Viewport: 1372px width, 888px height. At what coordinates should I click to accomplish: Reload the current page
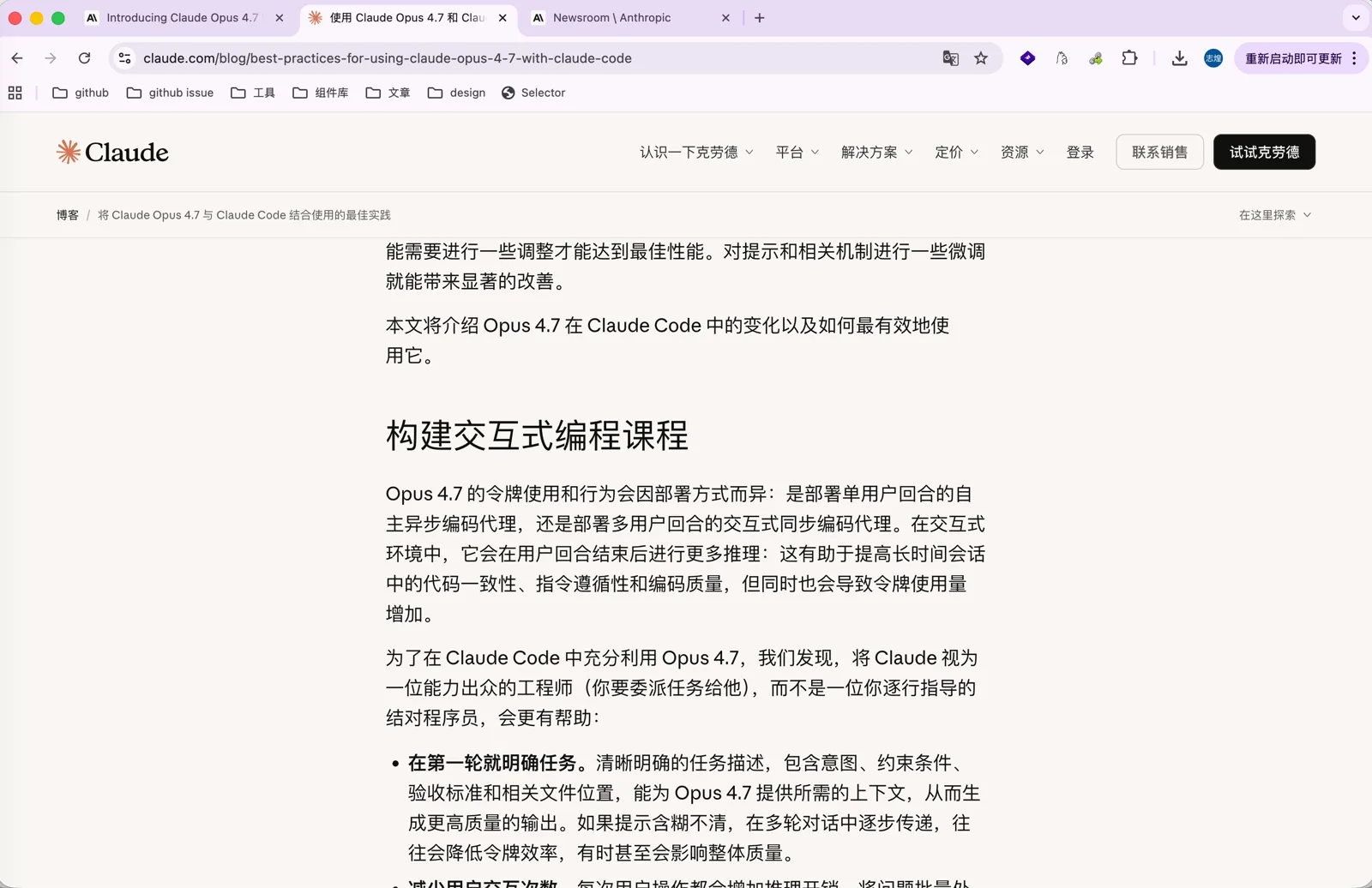coord(84,58)
